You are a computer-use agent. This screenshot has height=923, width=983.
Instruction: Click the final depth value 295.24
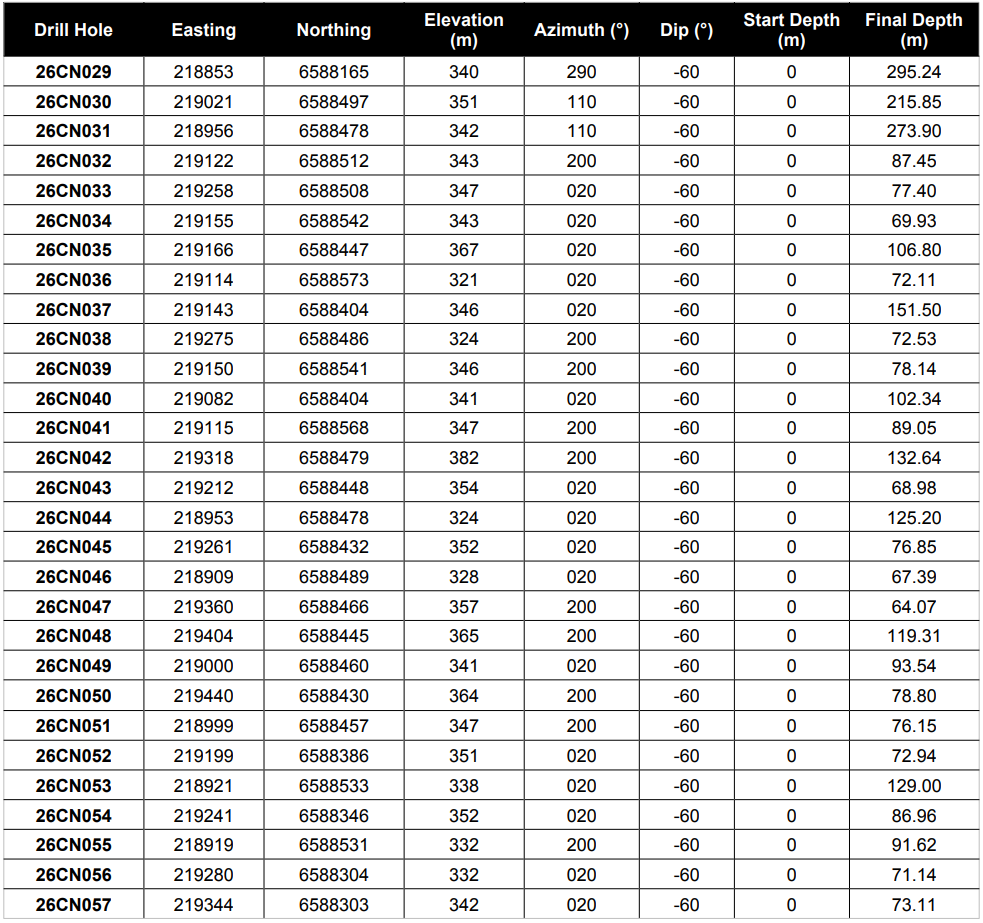(x=913, y=72)
